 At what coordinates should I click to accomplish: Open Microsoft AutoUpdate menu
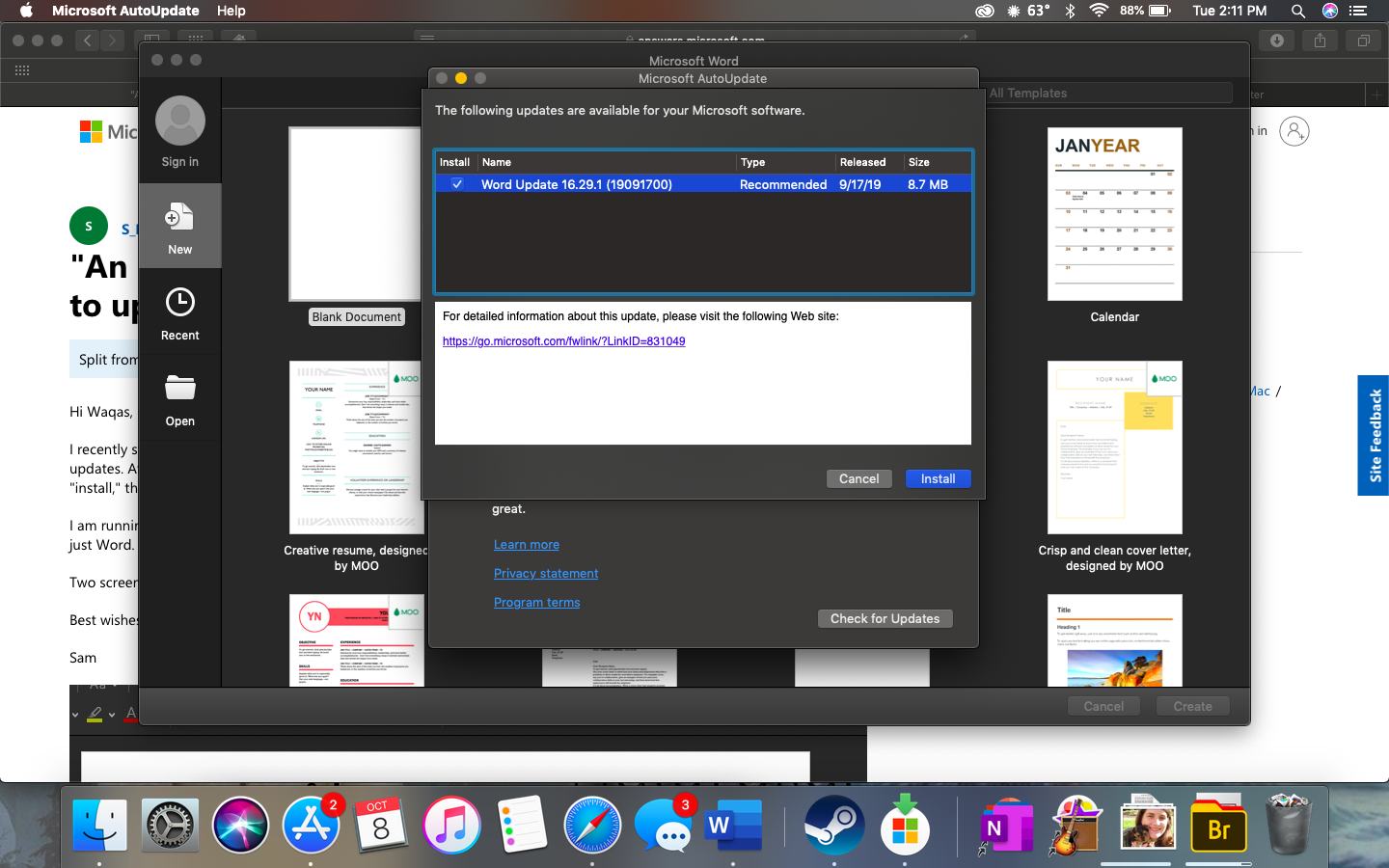pos(125,11)
